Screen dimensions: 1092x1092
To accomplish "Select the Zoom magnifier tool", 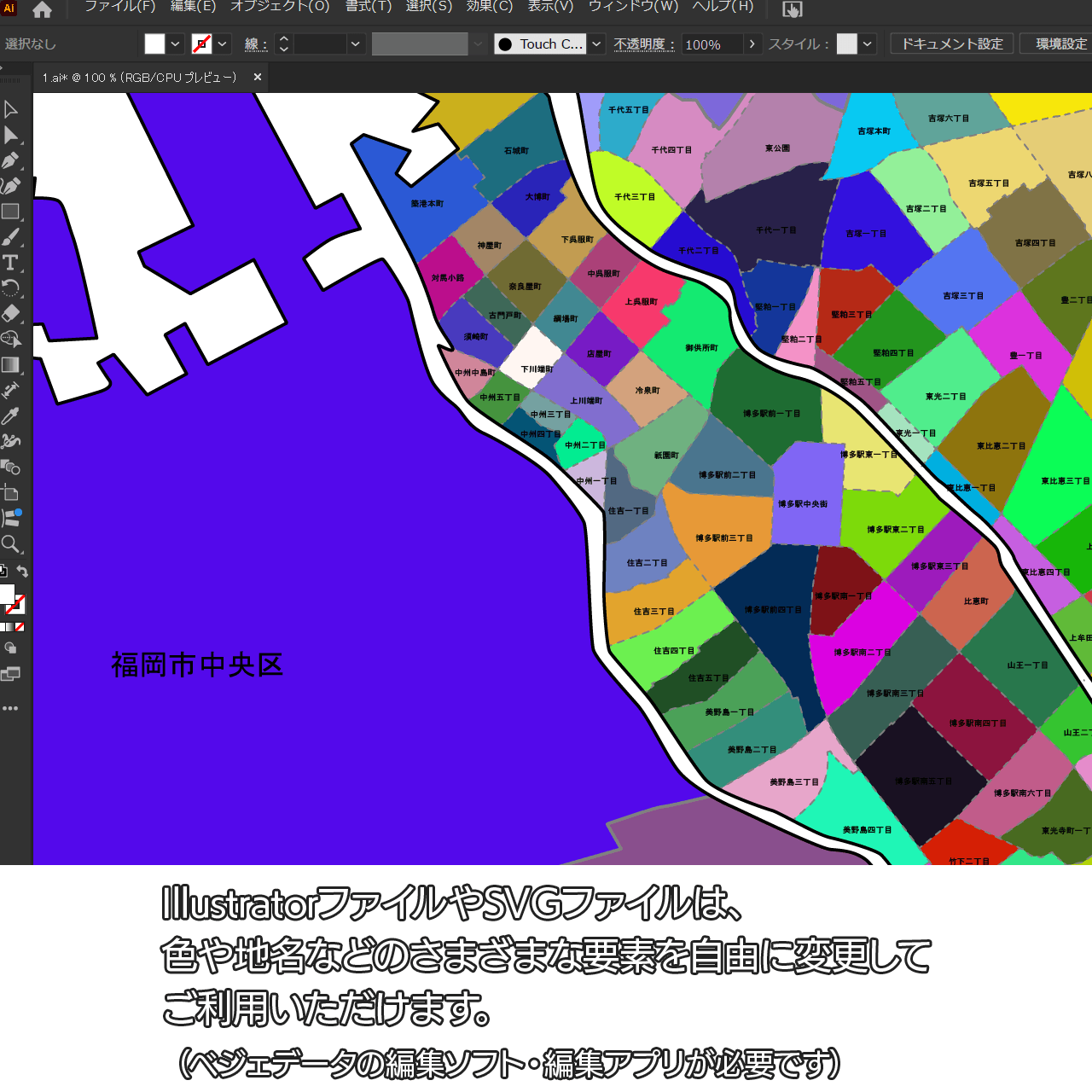I will (x=11, y=544).
